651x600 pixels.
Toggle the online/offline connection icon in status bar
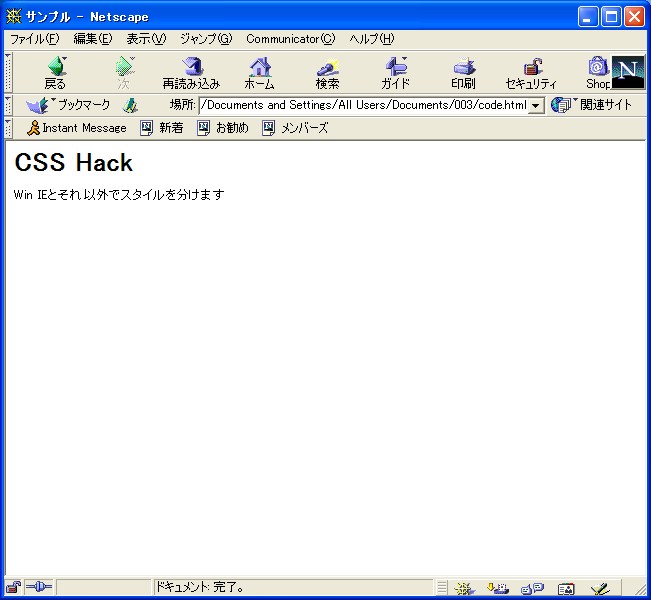tap(38, 587)
